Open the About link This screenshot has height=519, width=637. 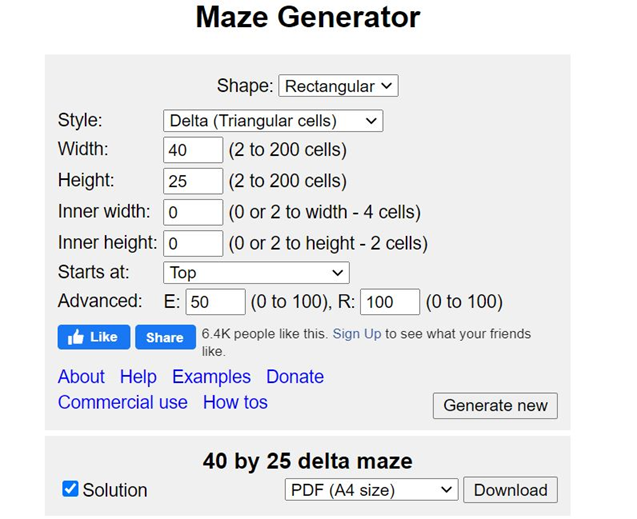point(81,377)
